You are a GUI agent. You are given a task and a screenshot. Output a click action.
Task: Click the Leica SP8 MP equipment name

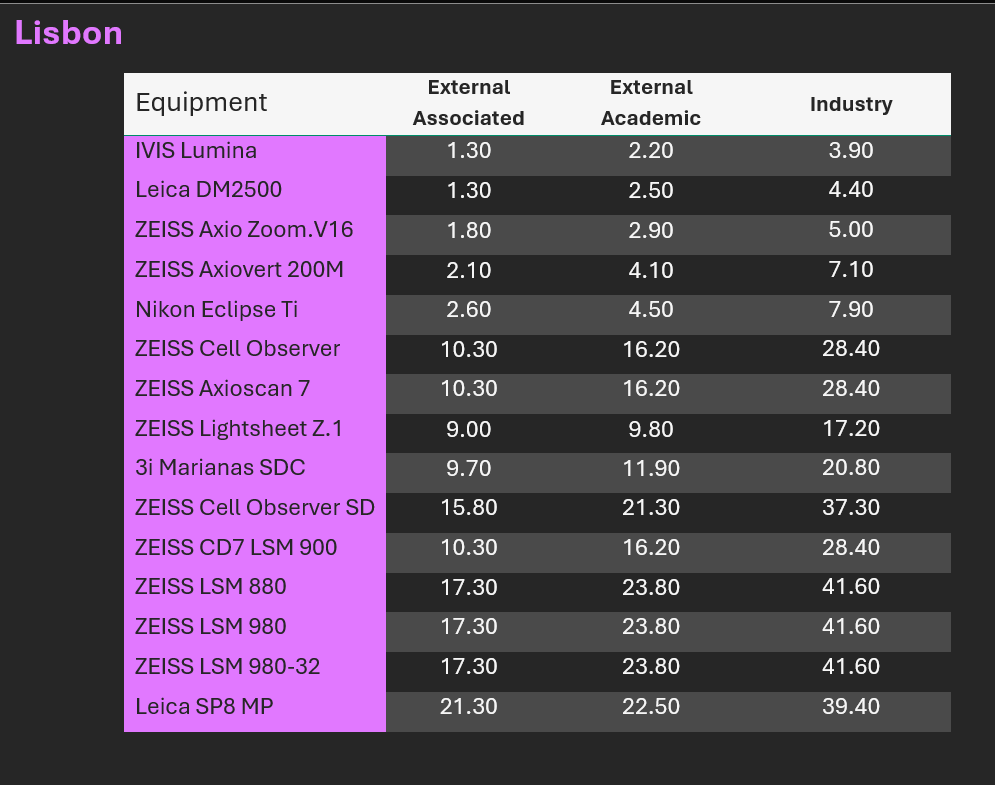204,707
